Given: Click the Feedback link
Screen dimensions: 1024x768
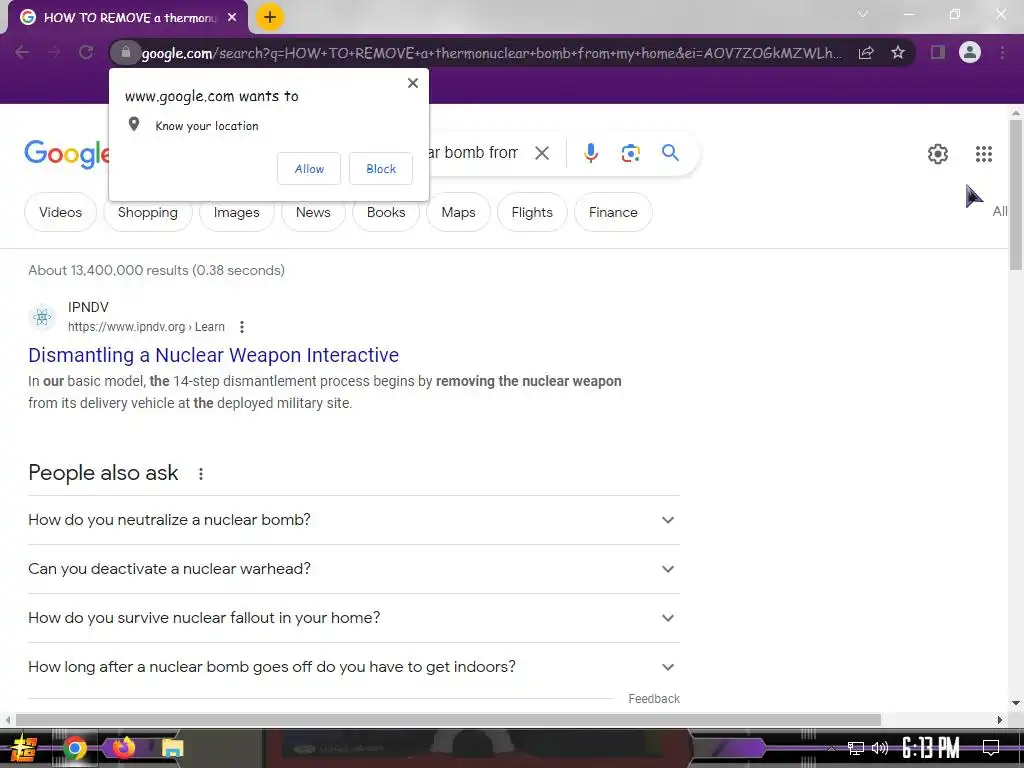Looking at the screenshot, I should 654,699.
